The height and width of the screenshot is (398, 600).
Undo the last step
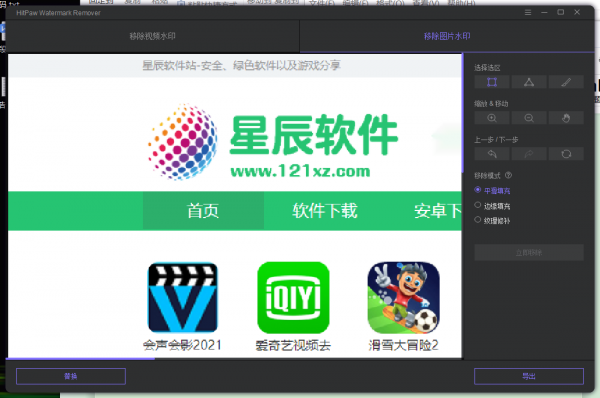[492, 154]
